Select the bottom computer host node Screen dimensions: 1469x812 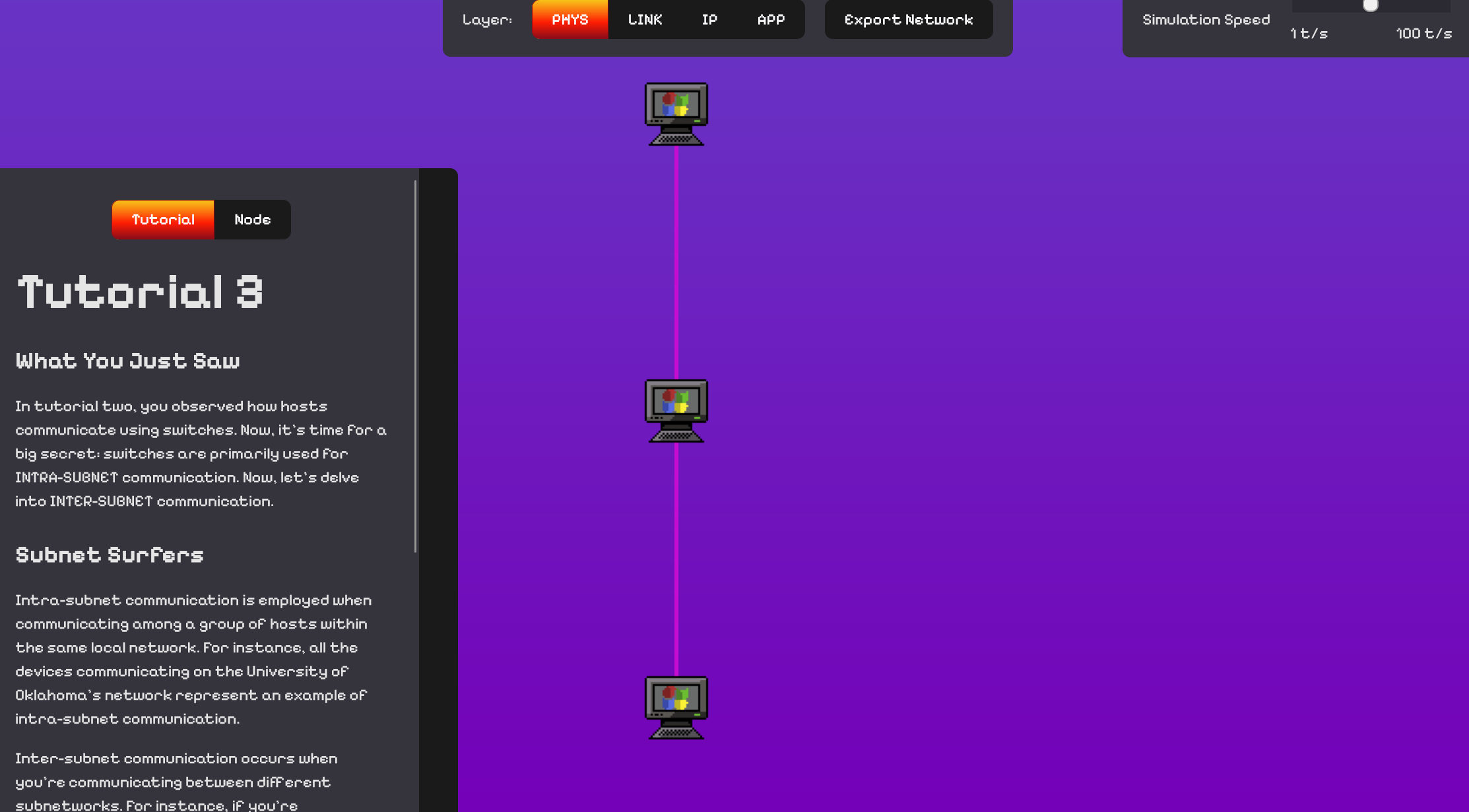pos(676,707)
